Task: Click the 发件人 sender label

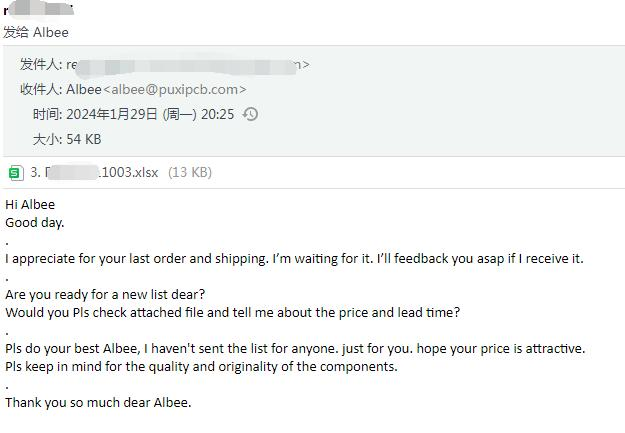Action: pyautogui.click(x=40, y=64)
